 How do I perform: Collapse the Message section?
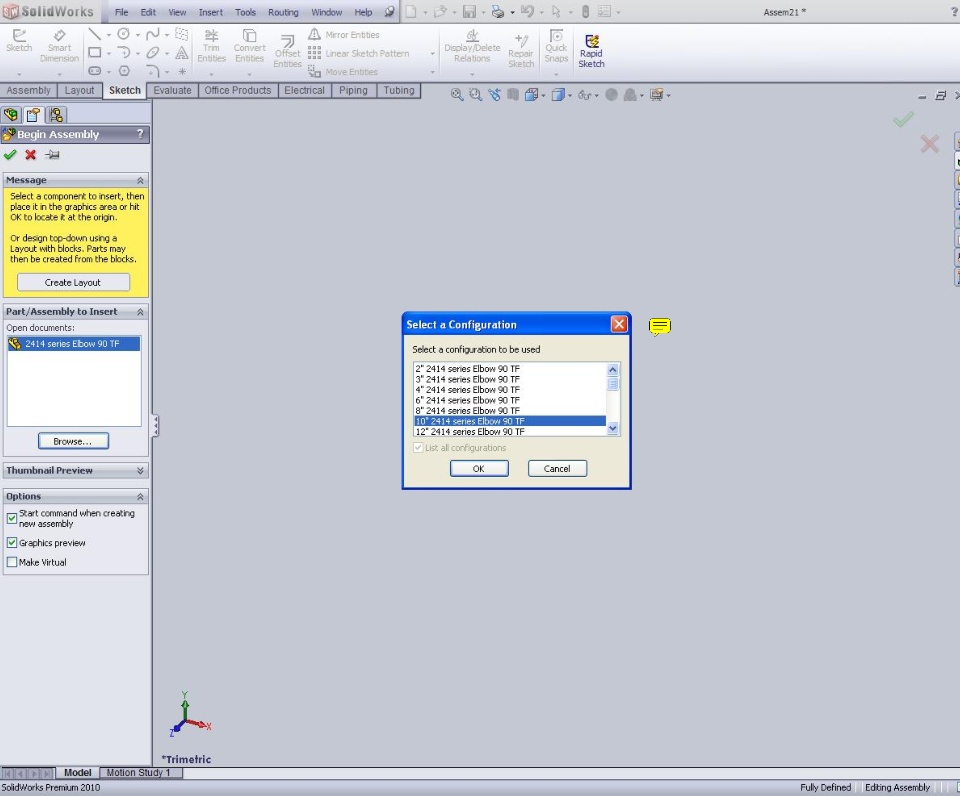coord(140,180)
